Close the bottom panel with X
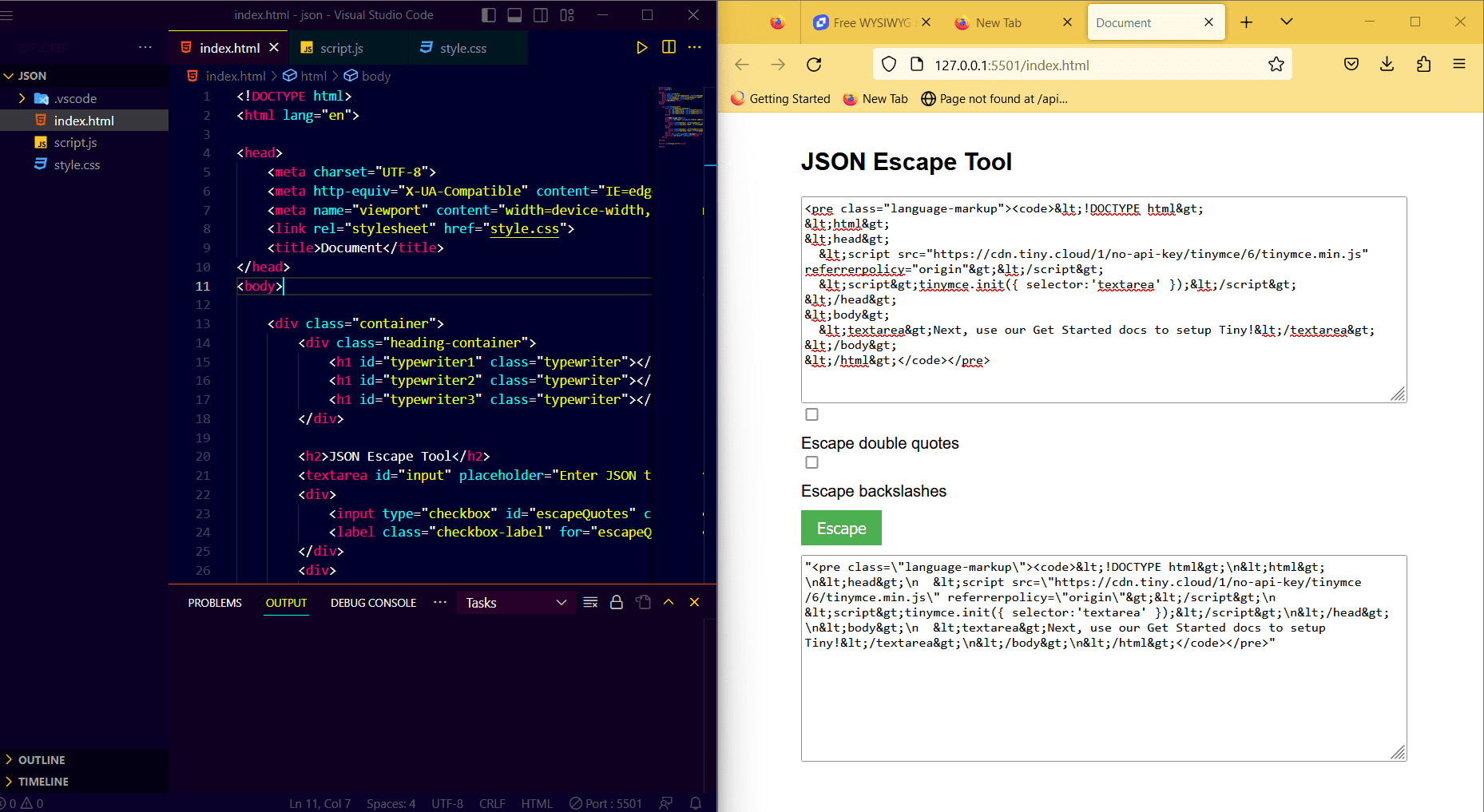The image size is (1484, 812). pos(694,603)
